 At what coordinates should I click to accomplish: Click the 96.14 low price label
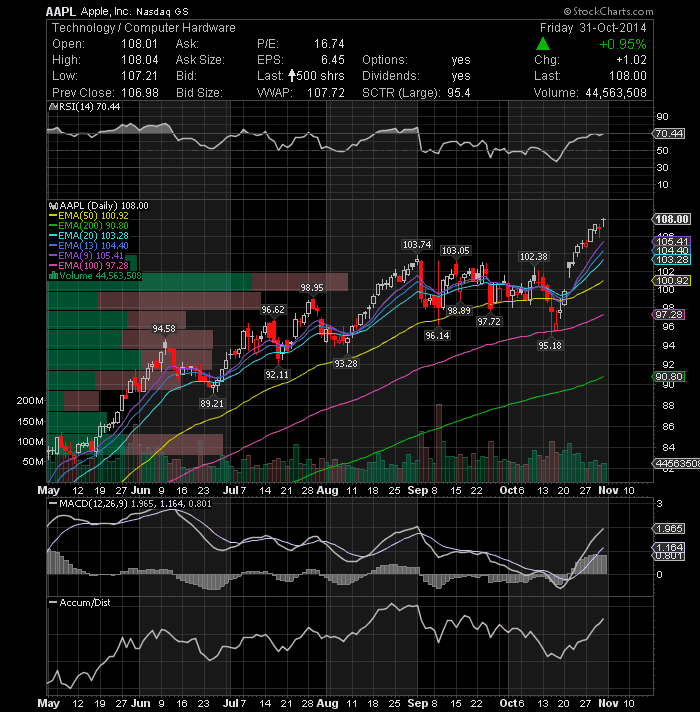coord(437,336)
